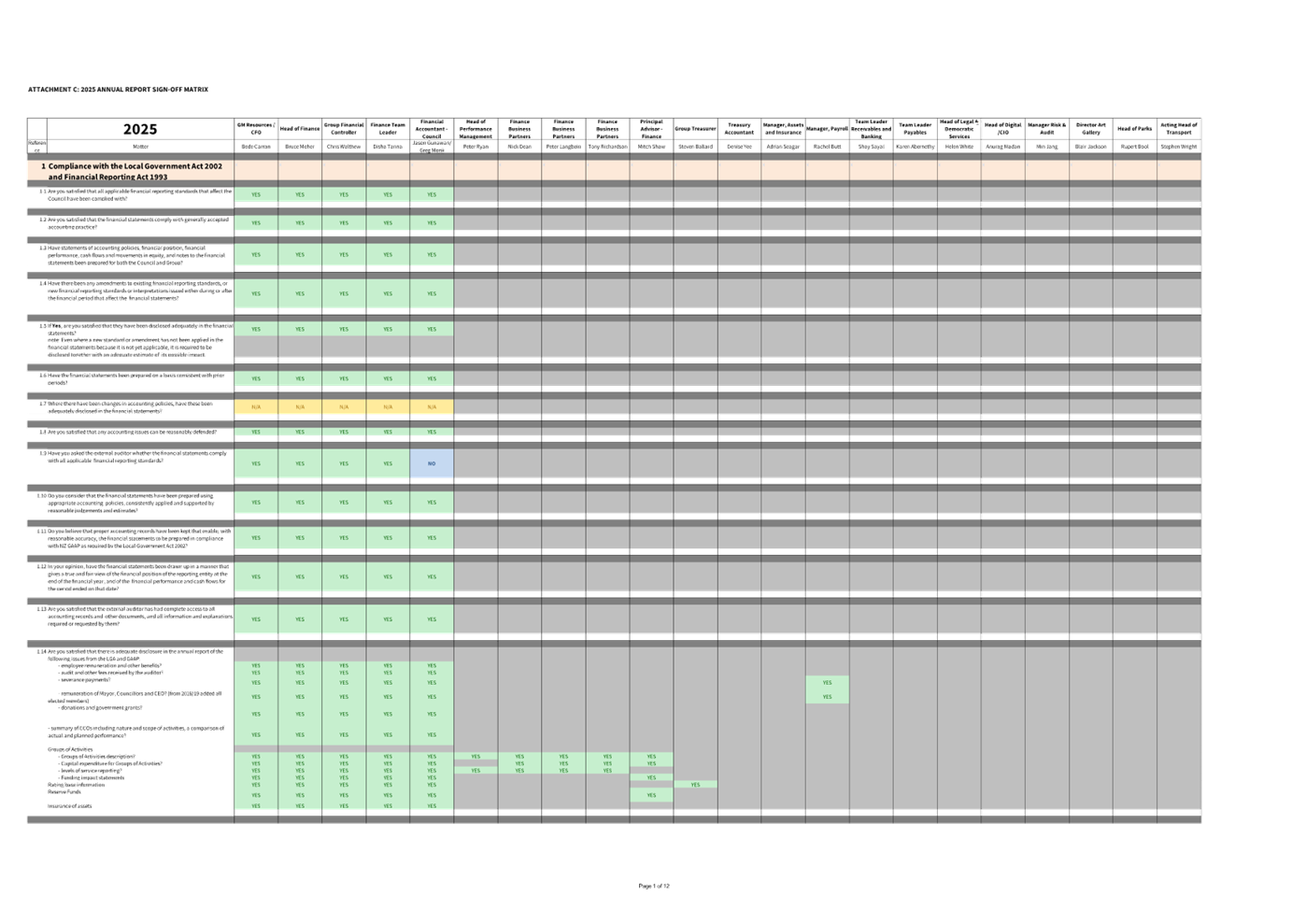
Task: Select the rightmost yellow N/A cell
Action: point(432,407)
